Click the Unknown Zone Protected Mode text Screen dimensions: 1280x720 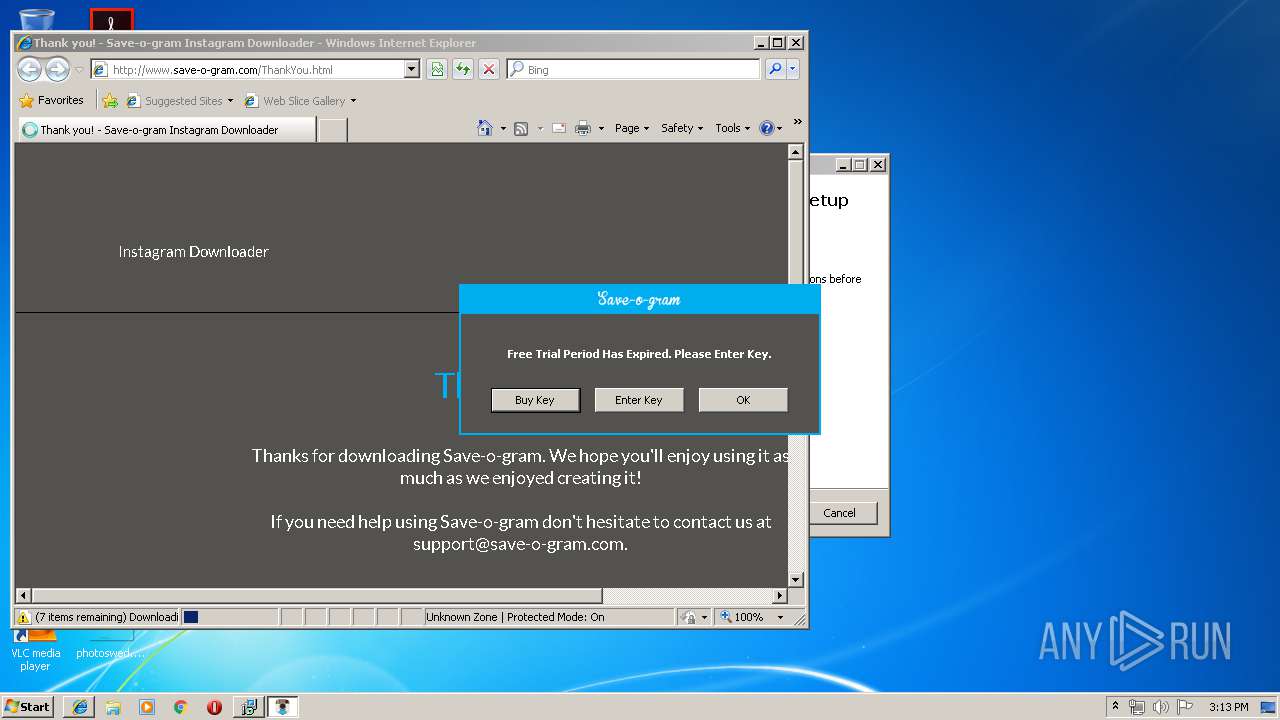point(515,617)
